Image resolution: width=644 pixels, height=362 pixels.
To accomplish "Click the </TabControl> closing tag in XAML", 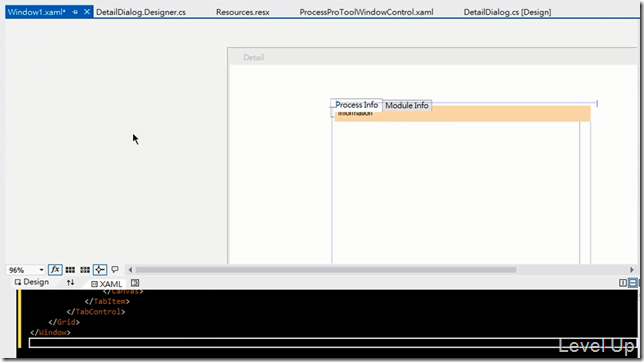I will click(x=96, y=311).
